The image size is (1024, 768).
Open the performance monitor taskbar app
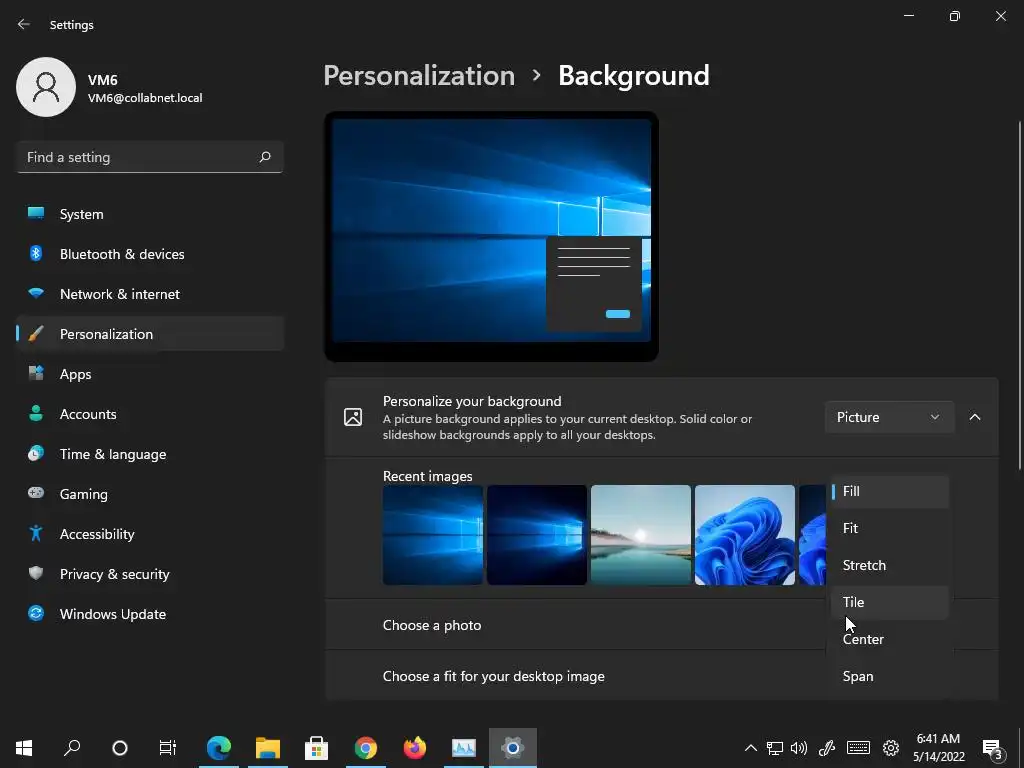pos(464,748)
